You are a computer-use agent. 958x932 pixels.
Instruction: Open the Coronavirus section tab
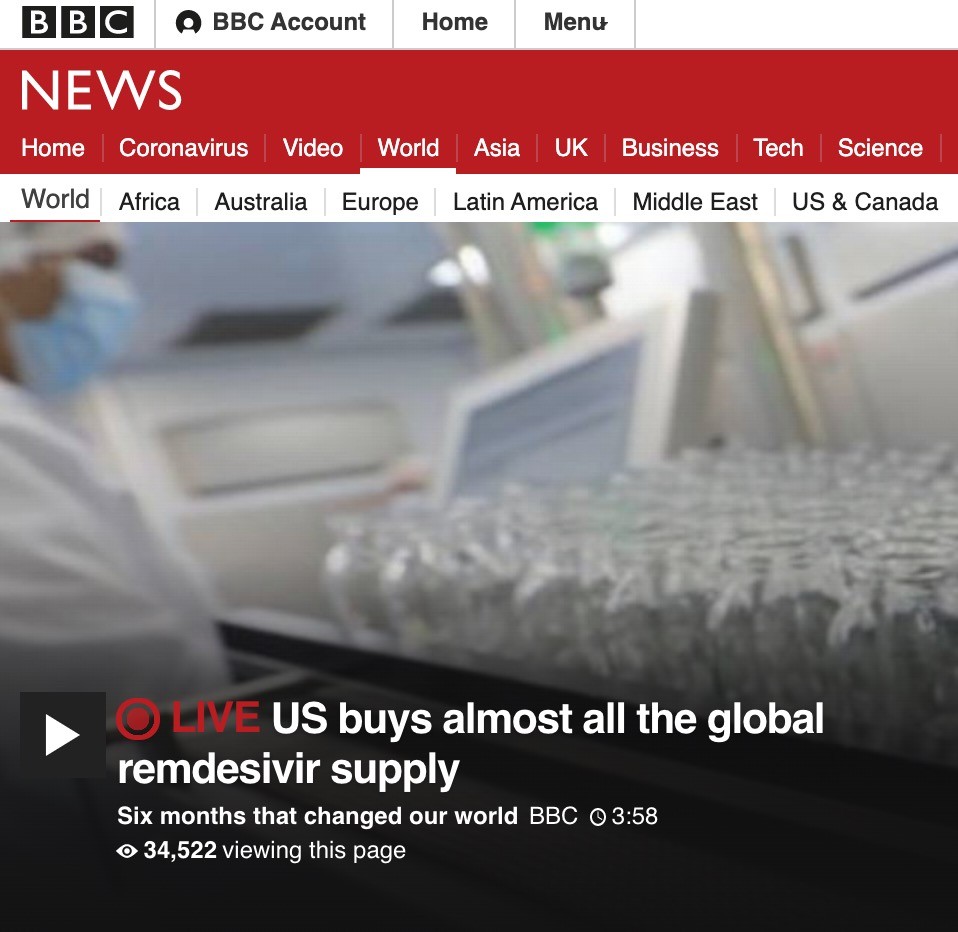(183, 148)
